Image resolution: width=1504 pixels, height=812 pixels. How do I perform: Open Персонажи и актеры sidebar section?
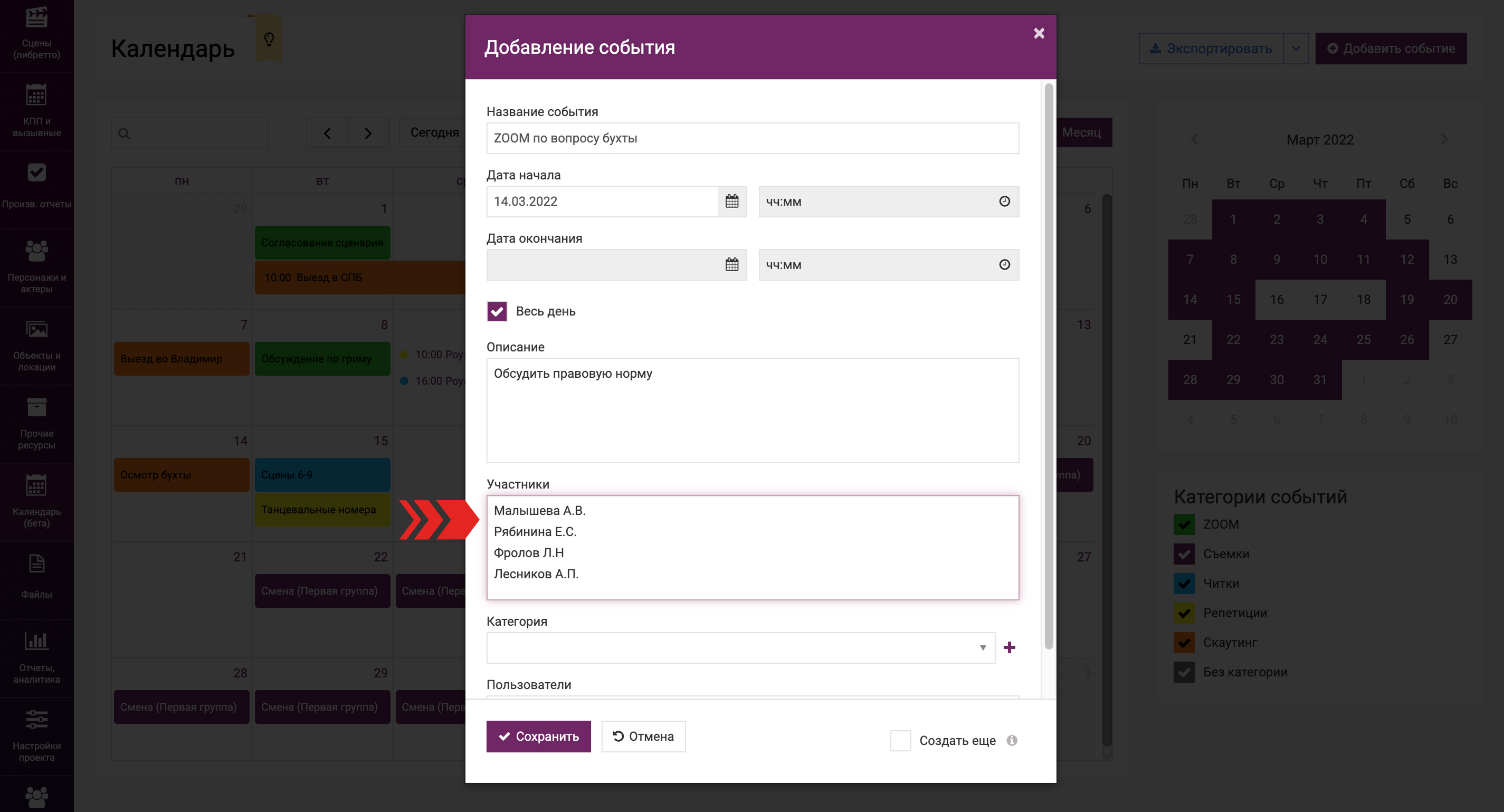tap(37, 268)
